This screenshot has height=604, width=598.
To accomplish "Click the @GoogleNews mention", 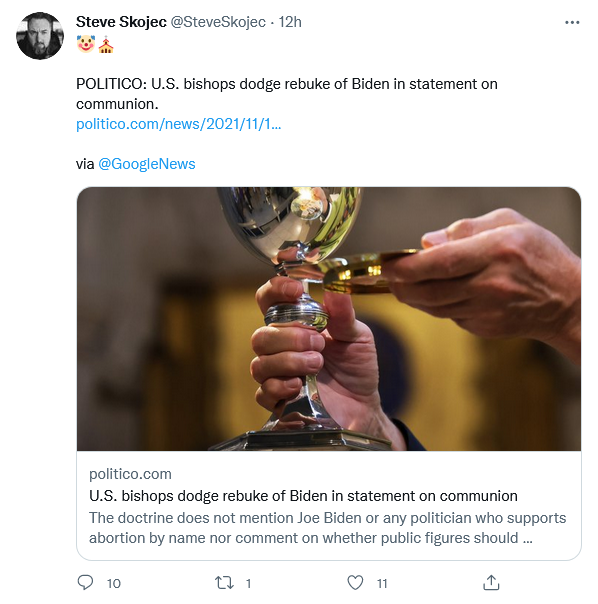I will [x=147, y=164].
